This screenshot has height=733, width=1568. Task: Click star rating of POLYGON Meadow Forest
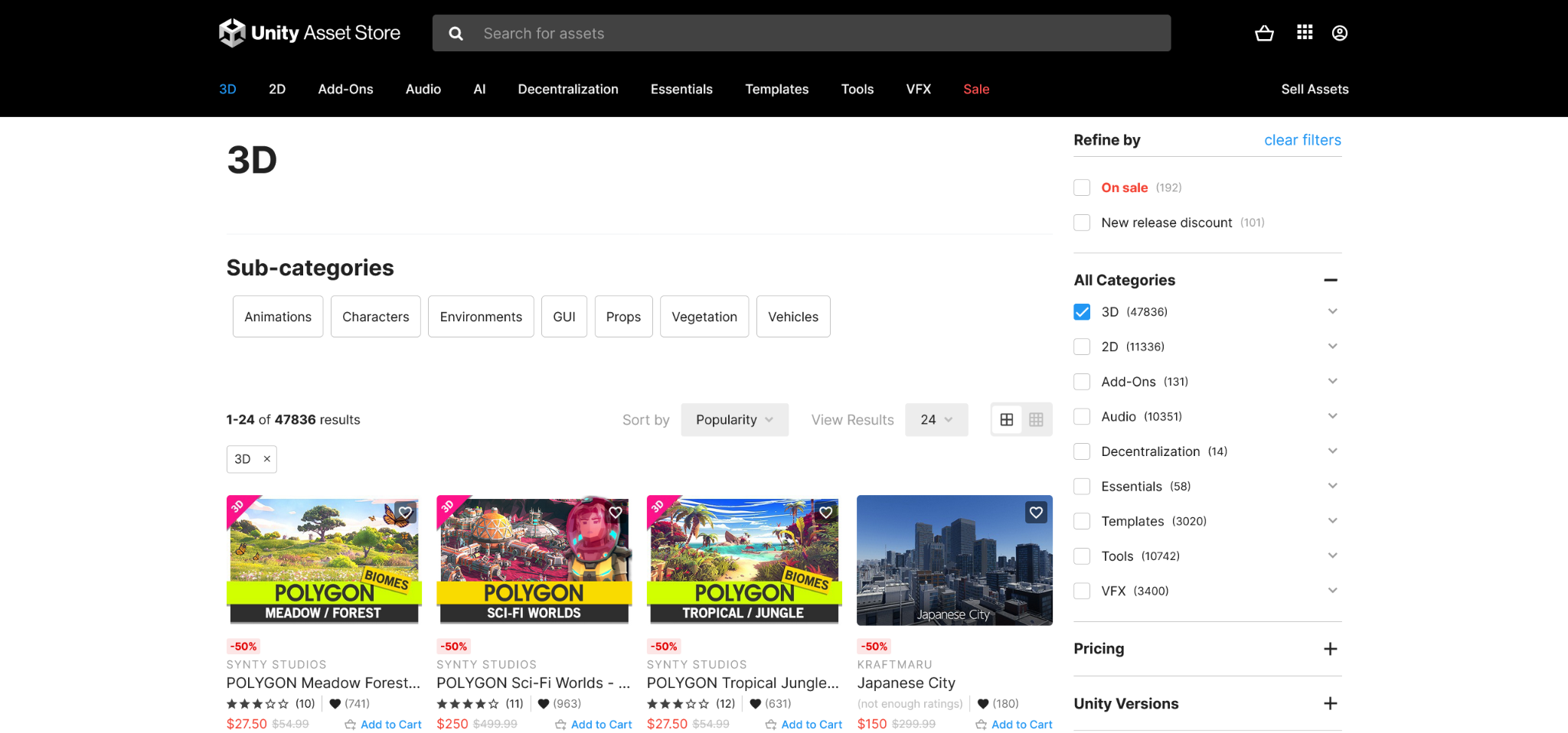(x=257, y=704)
